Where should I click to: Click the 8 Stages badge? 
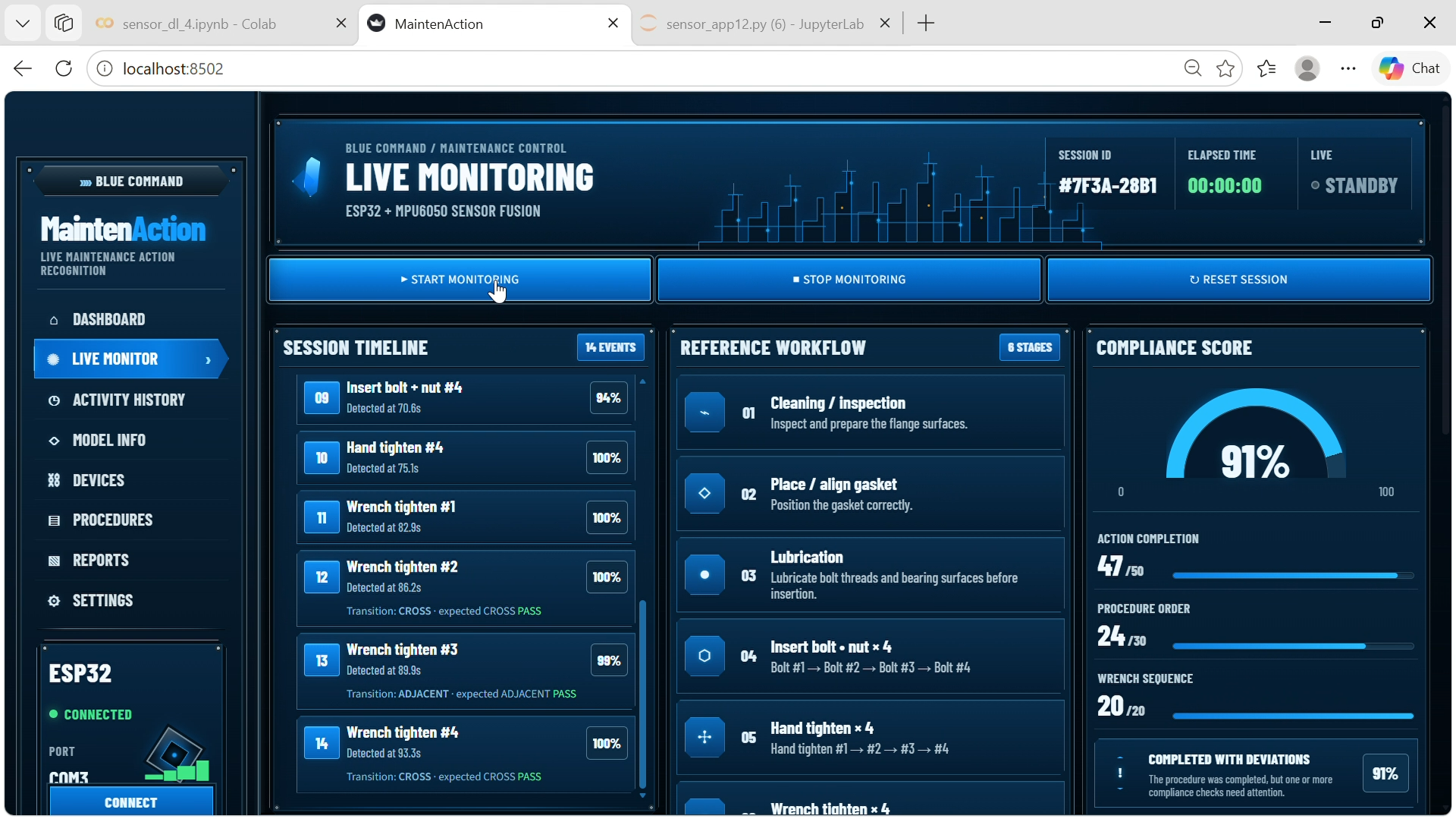[1030, 347]
